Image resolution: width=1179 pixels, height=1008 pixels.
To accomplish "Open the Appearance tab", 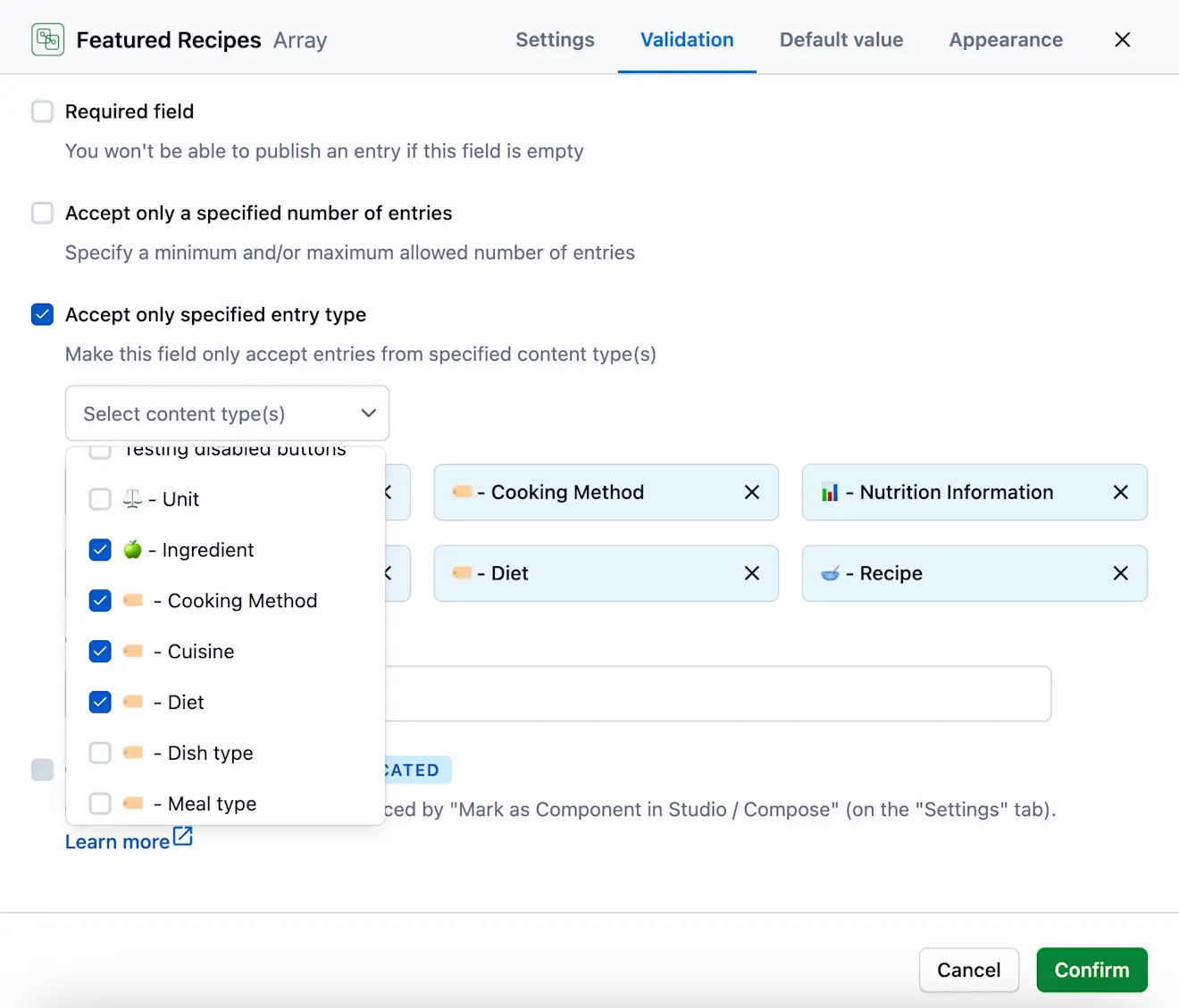I will [1006, 39].
